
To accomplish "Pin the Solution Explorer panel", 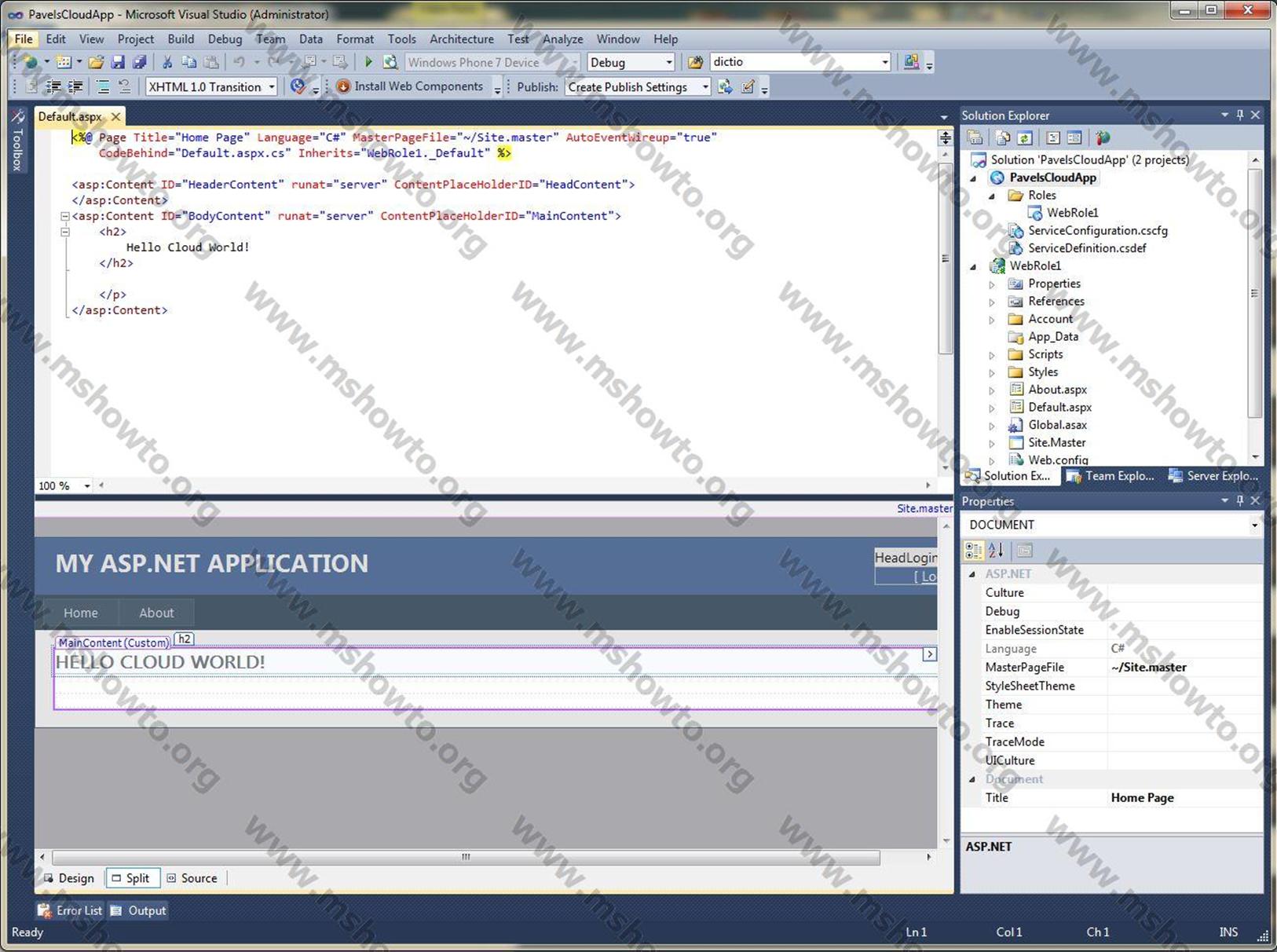I will pyautogui.click(x=1240, y=115).
